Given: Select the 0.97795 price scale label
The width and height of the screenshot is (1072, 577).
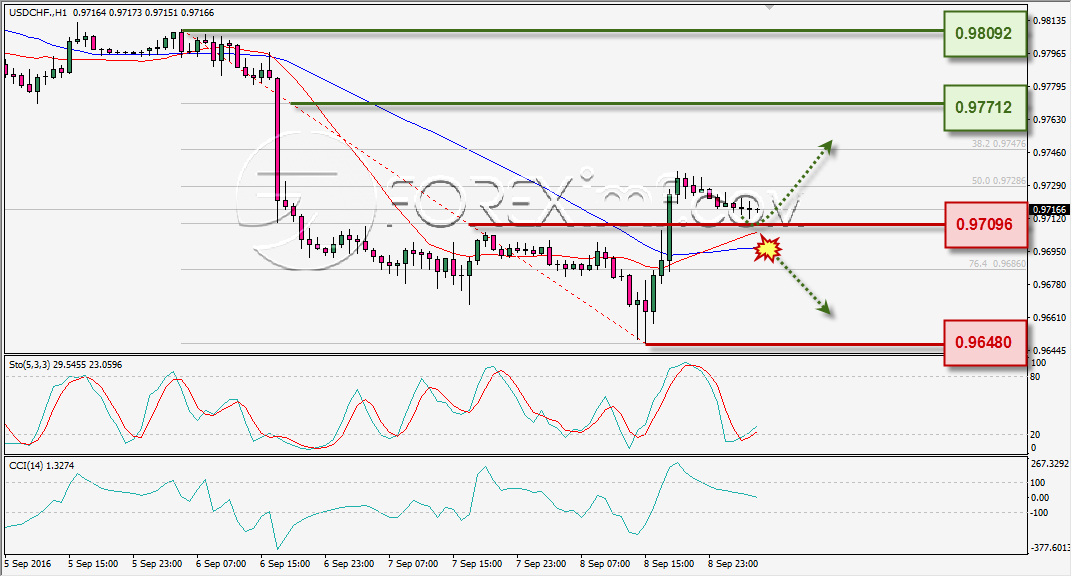Looking at the screenshot, I should (x=1050, y=87).
